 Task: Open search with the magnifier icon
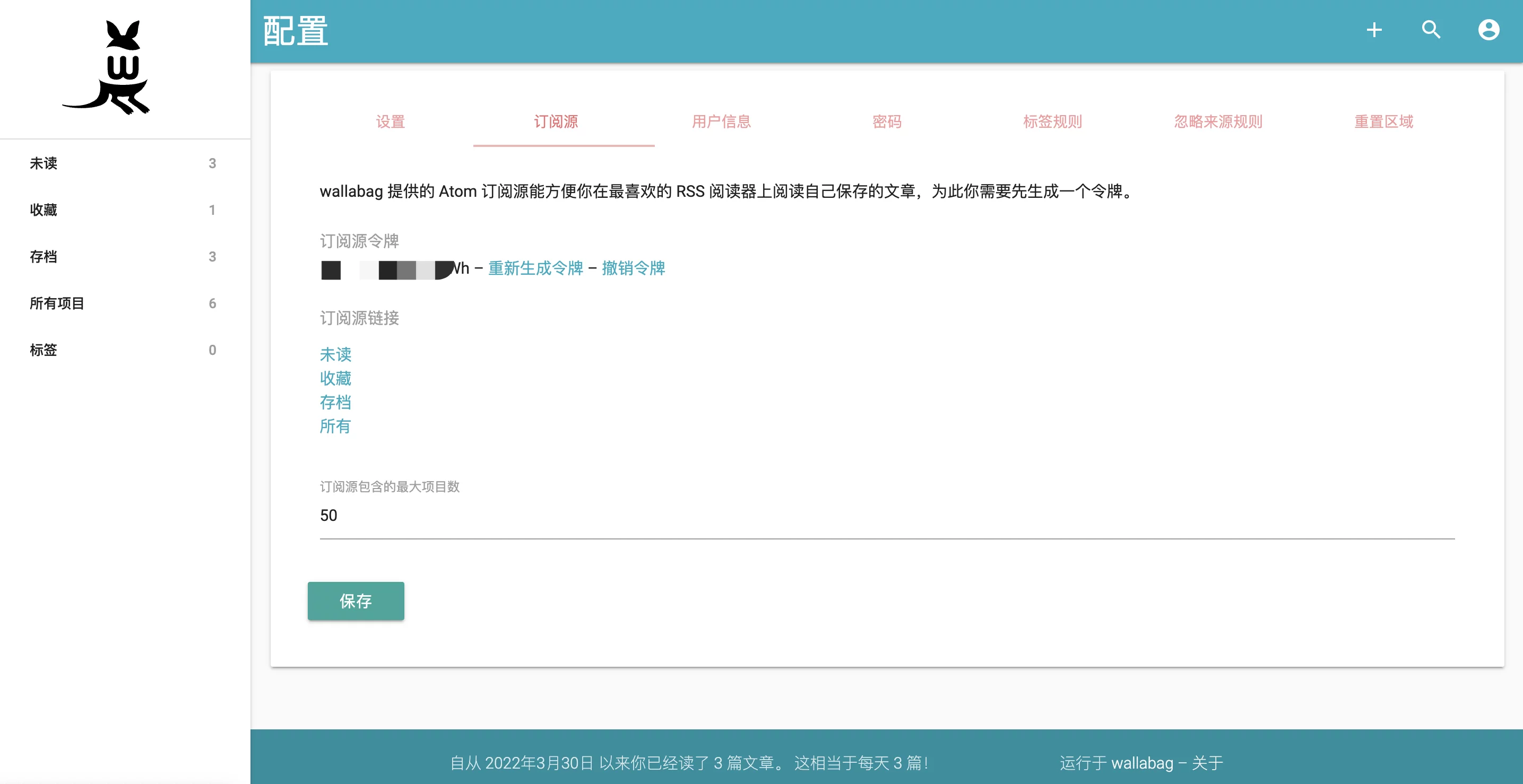[x=1431, y=30]
